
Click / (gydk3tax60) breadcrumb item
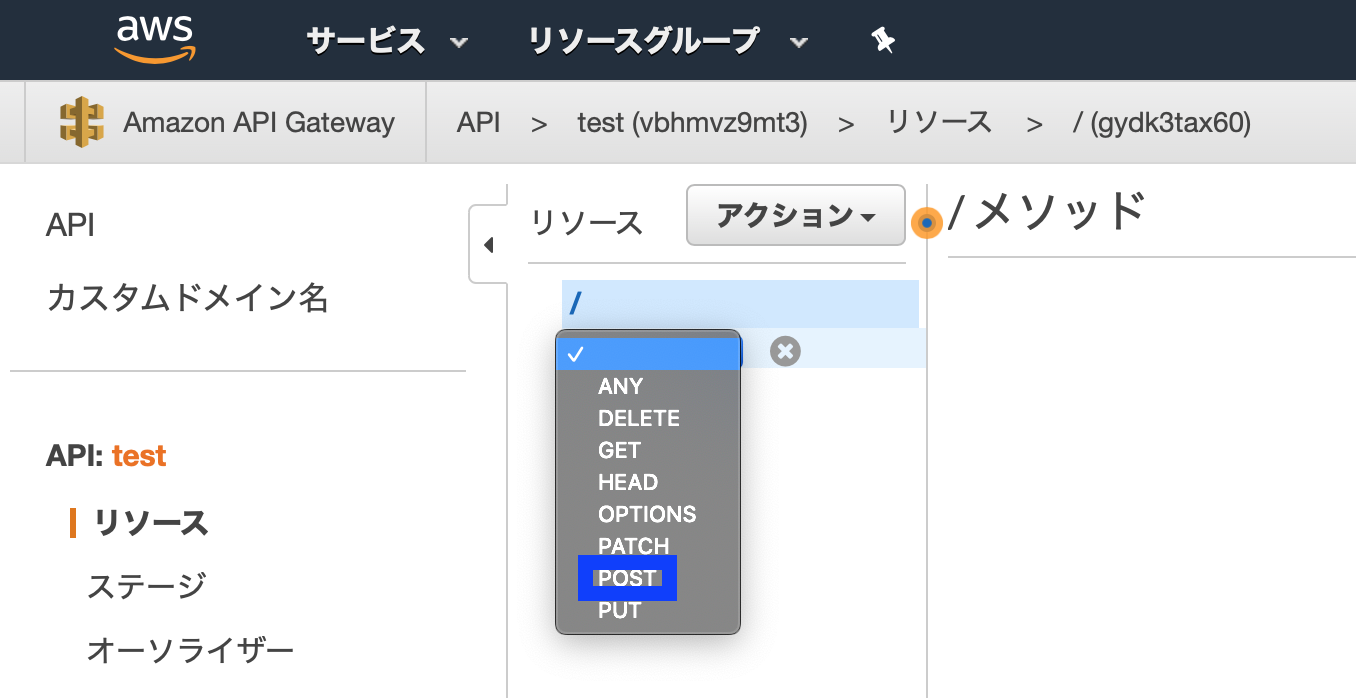click(x=1161, y=123)
